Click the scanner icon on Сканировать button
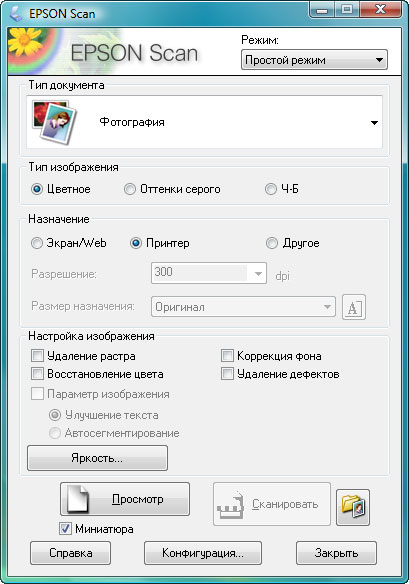Image resolution: width=409 pixels, height=584 pixels. [231, 505]
